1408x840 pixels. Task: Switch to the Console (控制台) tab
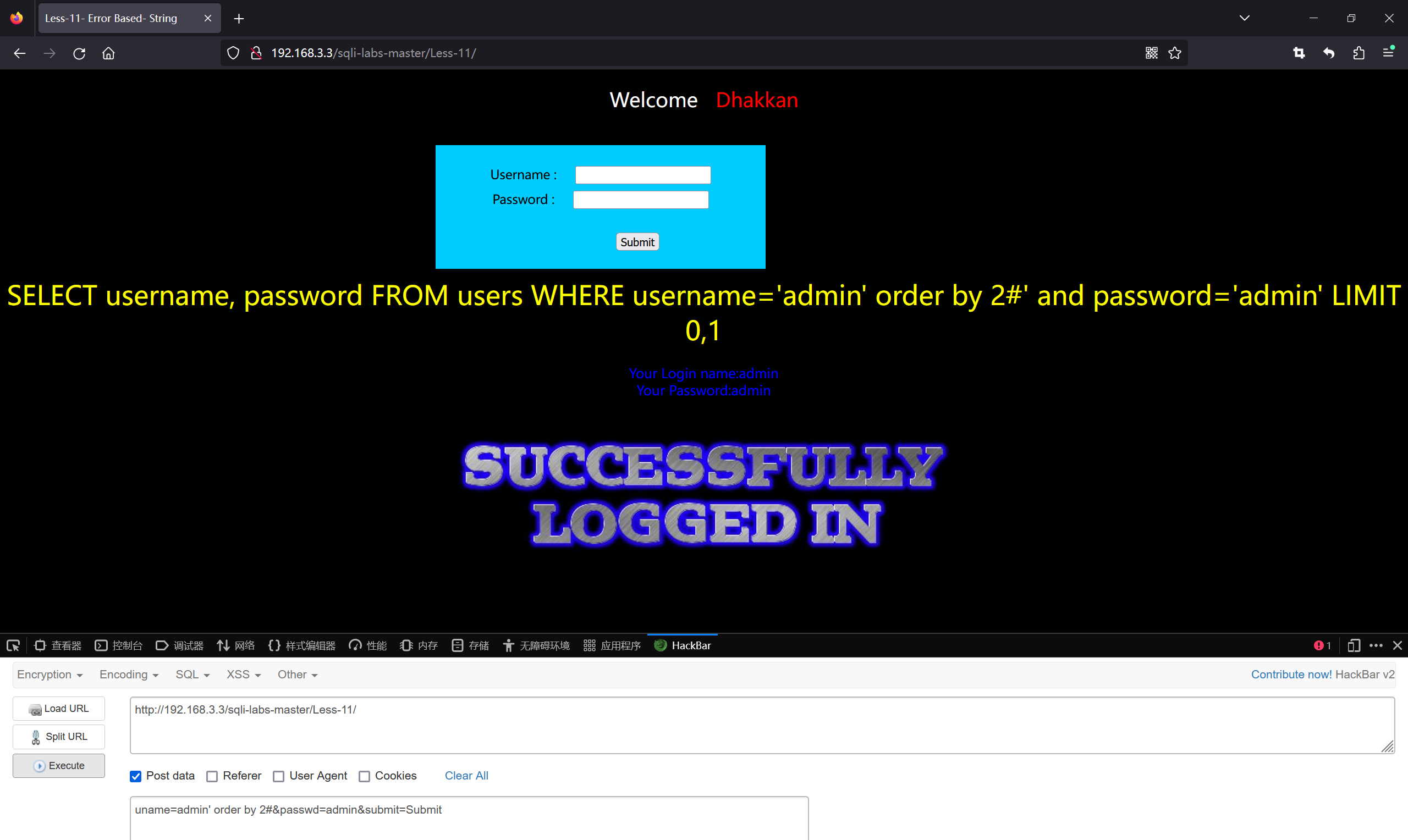118,645
